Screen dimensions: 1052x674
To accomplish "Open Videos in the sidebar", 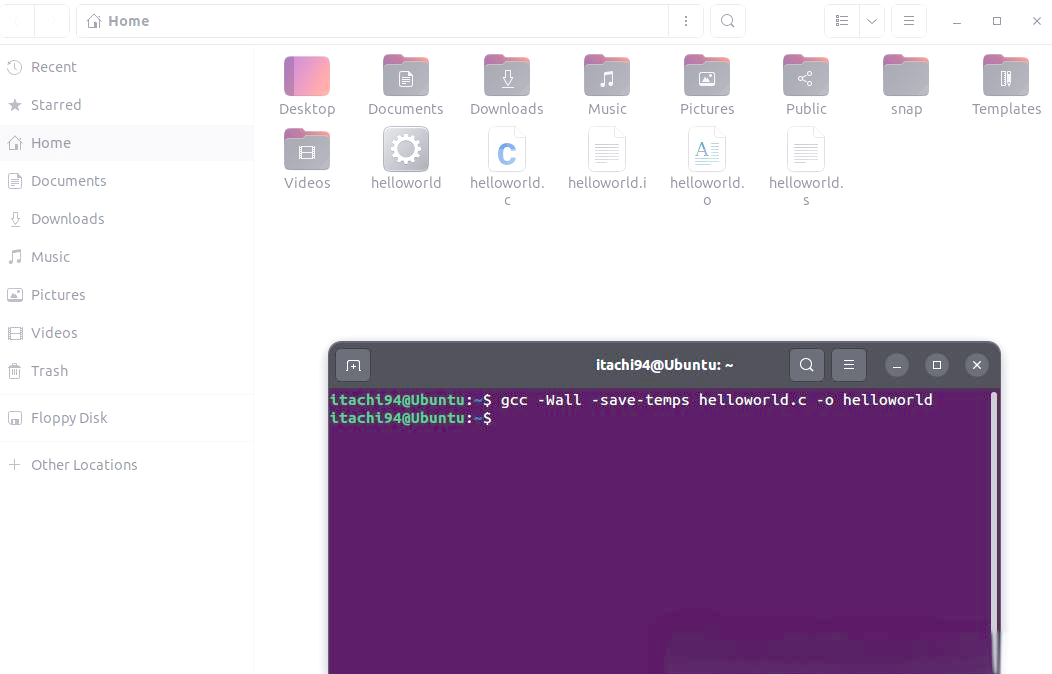I will [127, 333].
